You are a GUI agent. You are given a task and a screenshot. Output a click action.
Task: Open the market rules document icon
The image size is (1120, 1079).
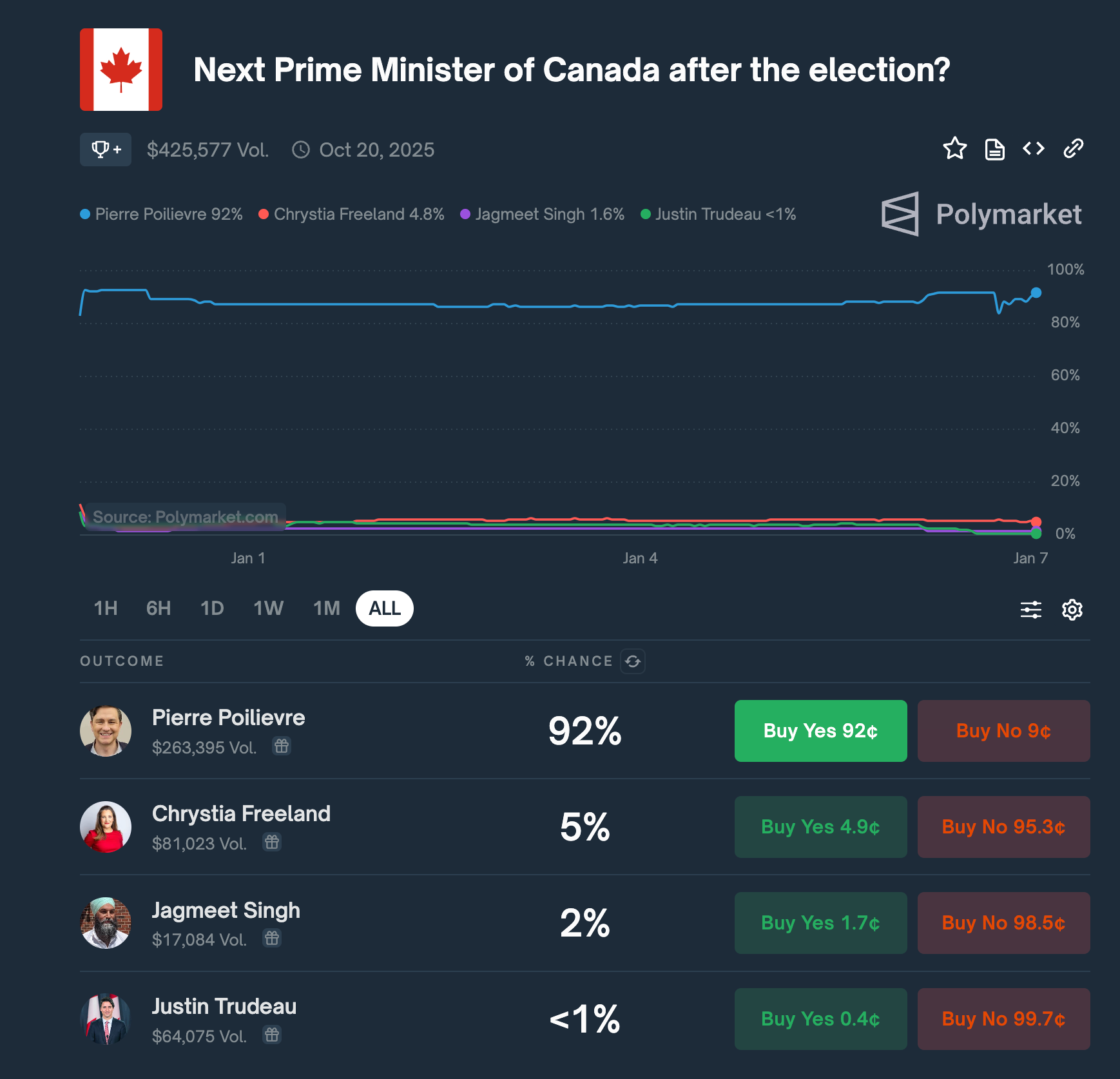(994, 149)
